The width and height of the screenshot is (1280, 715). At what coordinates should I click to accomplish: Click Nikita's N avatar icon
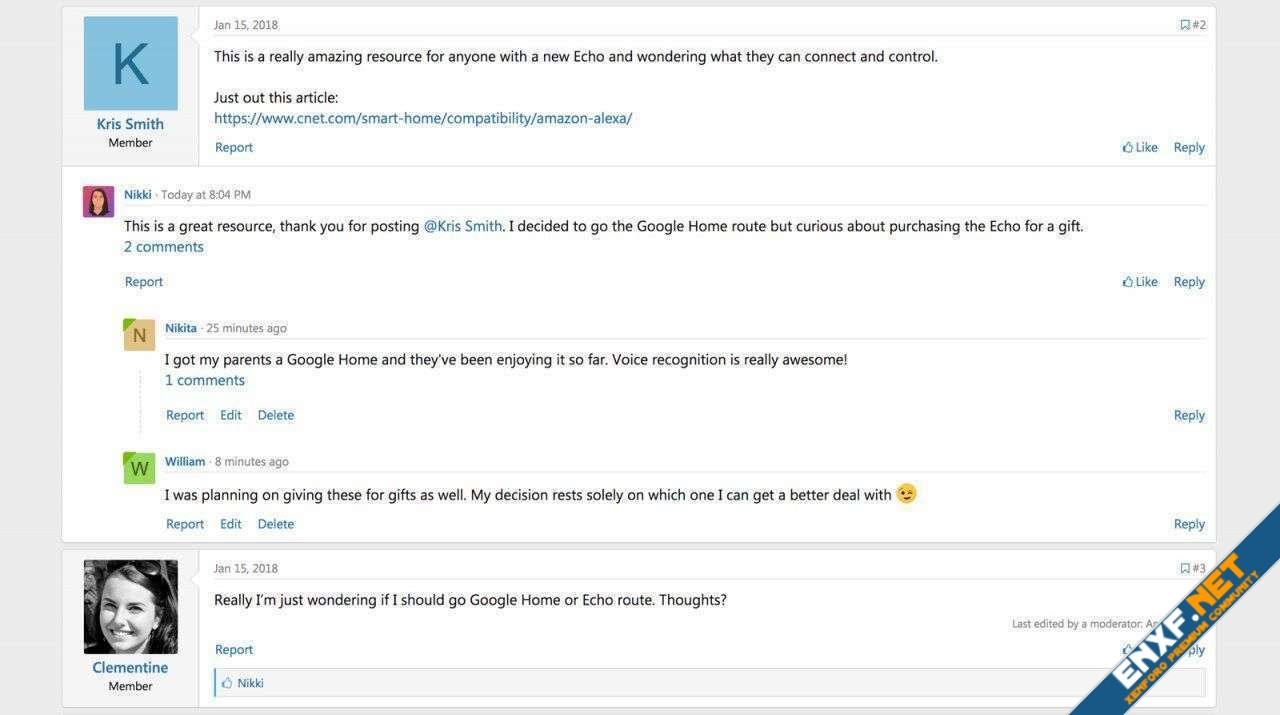click(139, 335)
